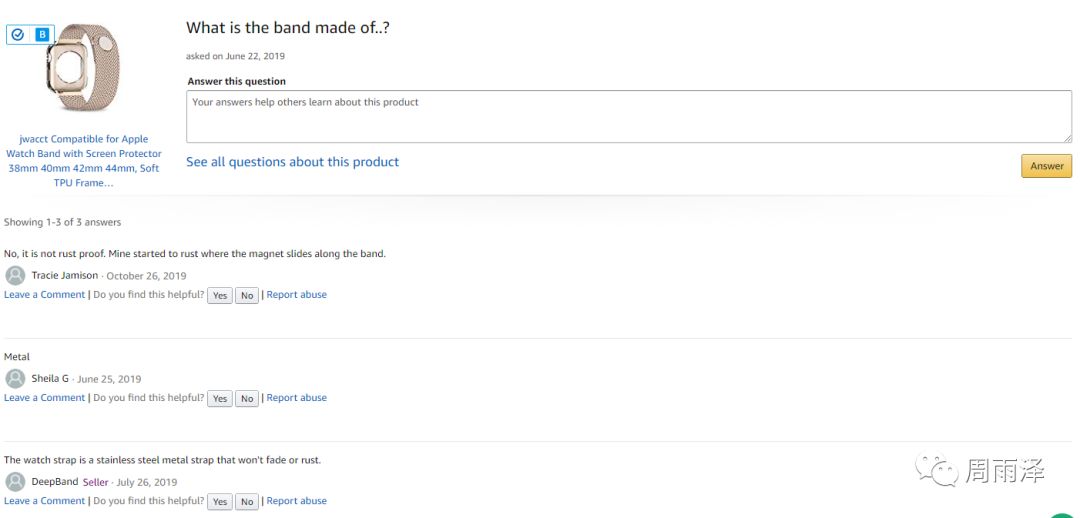
Task: Click DeepBand seller's avatar icon
Action: (x=15, y=482)
